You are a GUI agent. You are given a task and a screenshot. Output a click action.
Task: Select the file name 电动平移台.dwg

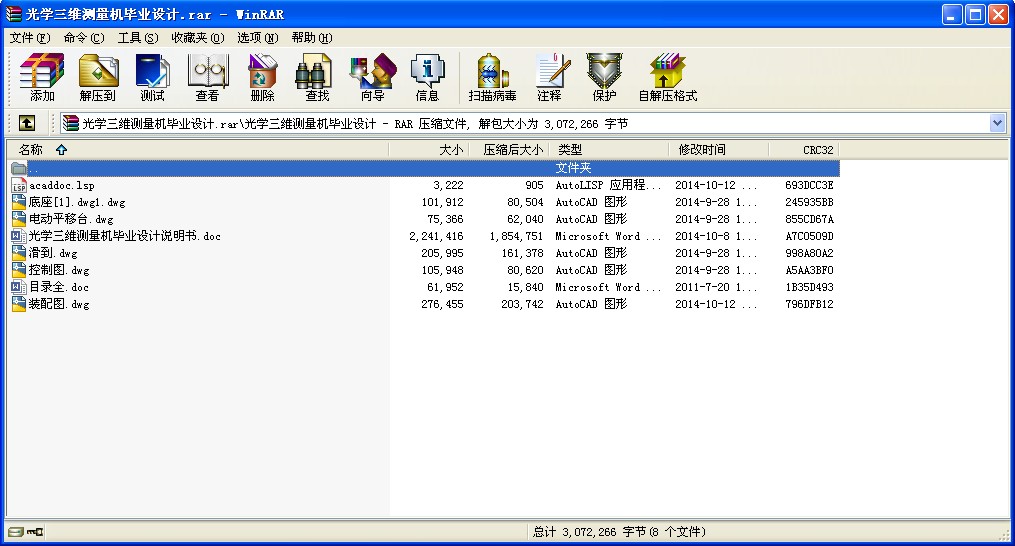tap(71, 219)
